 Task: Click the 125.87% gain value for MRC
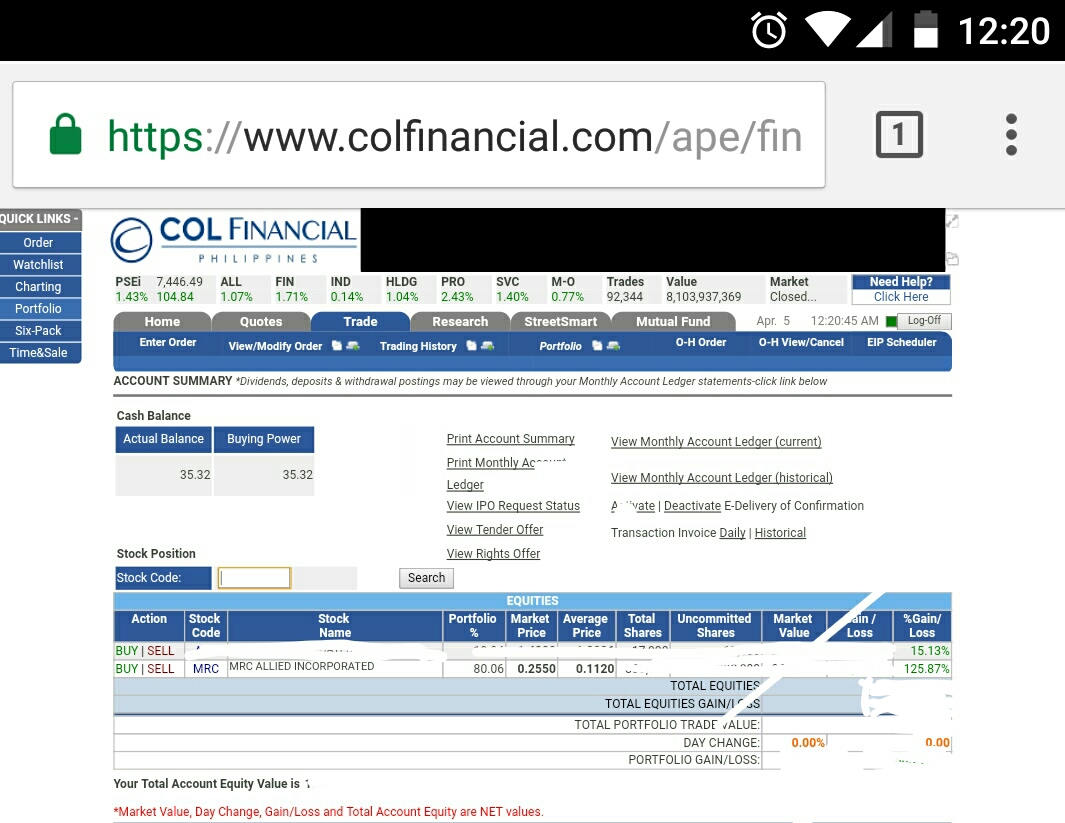(926, 668)
